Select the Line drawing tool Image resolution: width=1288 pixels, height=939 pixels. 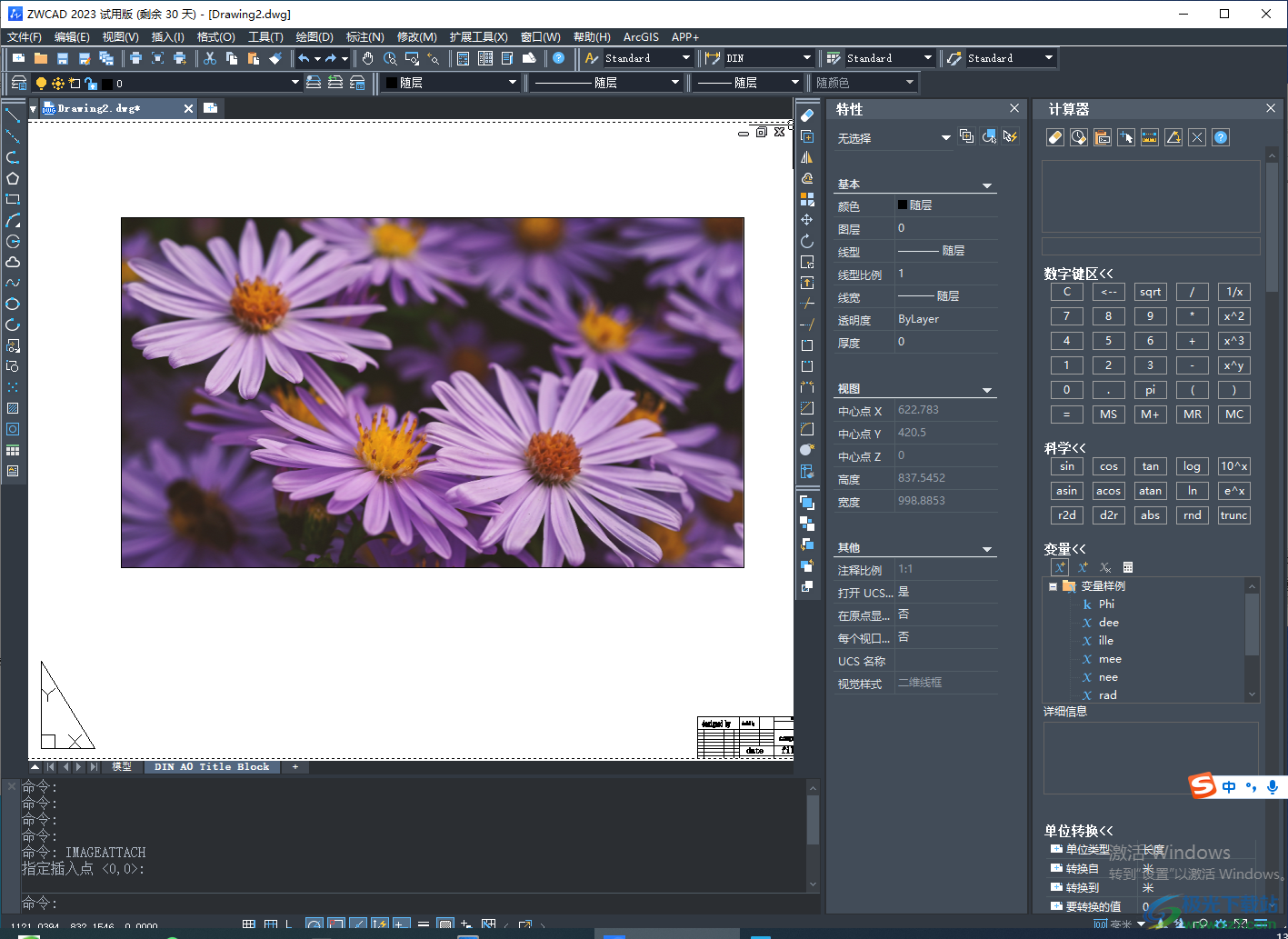tap(13, 115)
